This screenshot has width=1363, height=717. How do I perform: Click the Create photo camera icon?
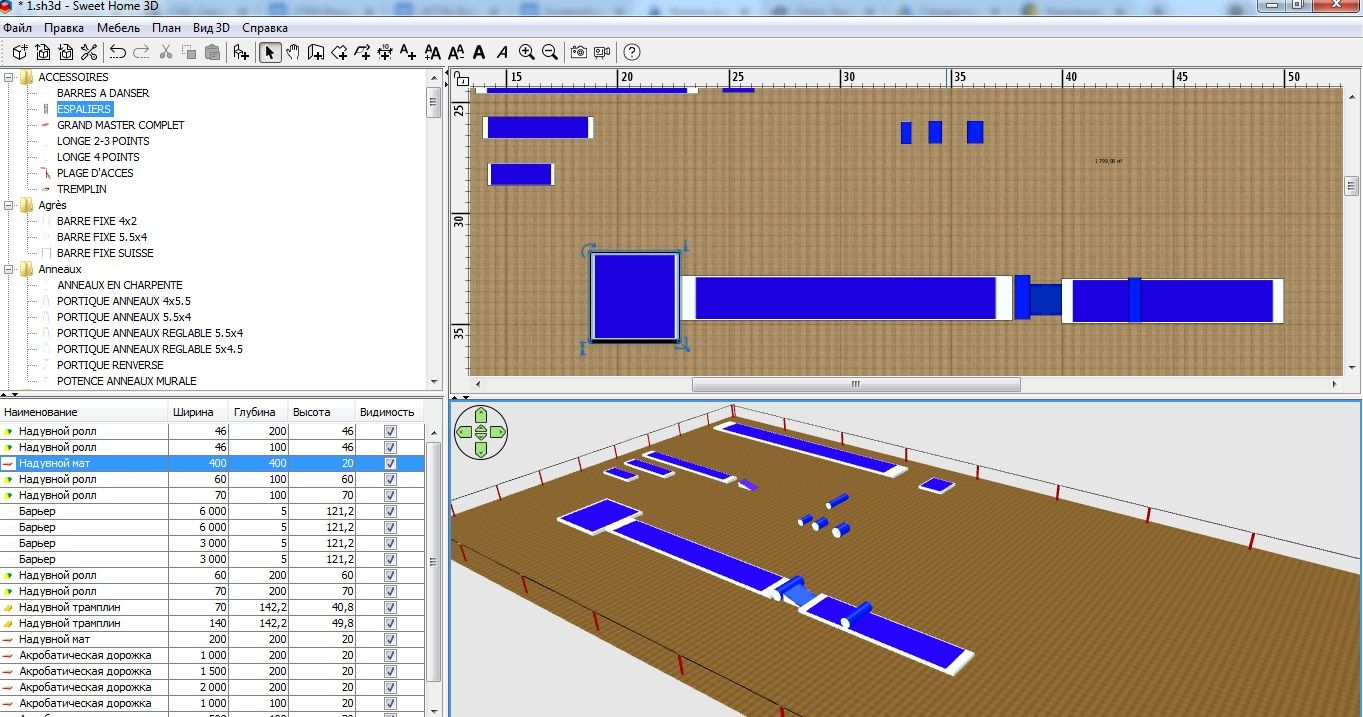[579, 52]
